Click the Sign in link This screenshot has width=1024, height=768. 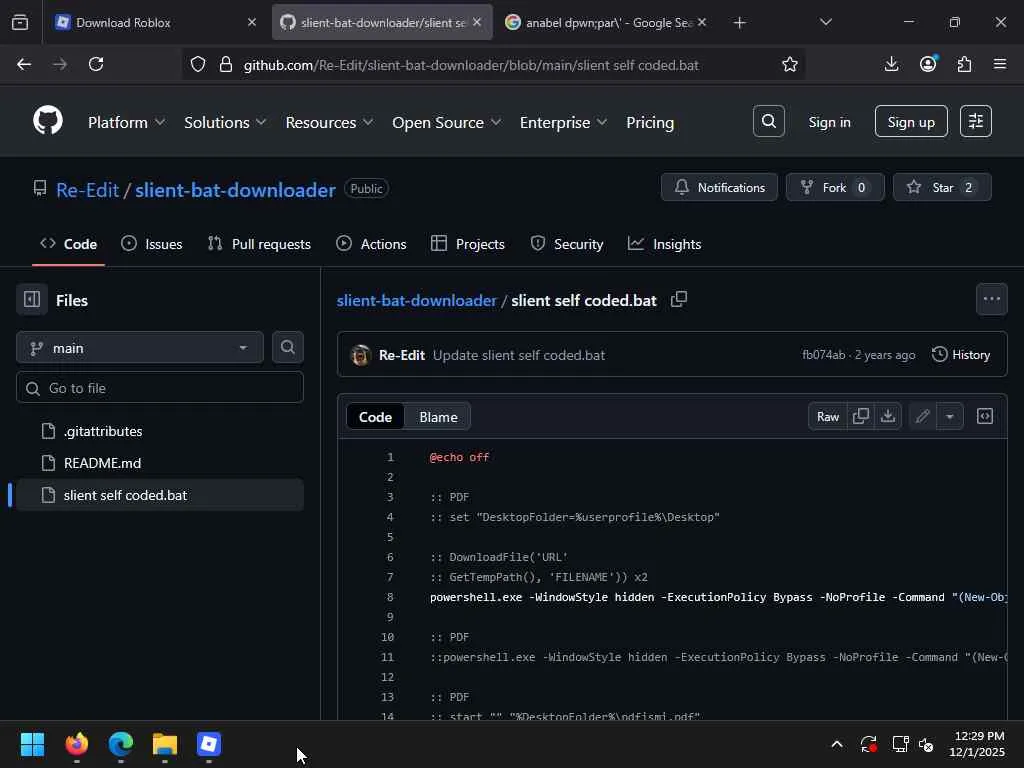pos(829,122)
